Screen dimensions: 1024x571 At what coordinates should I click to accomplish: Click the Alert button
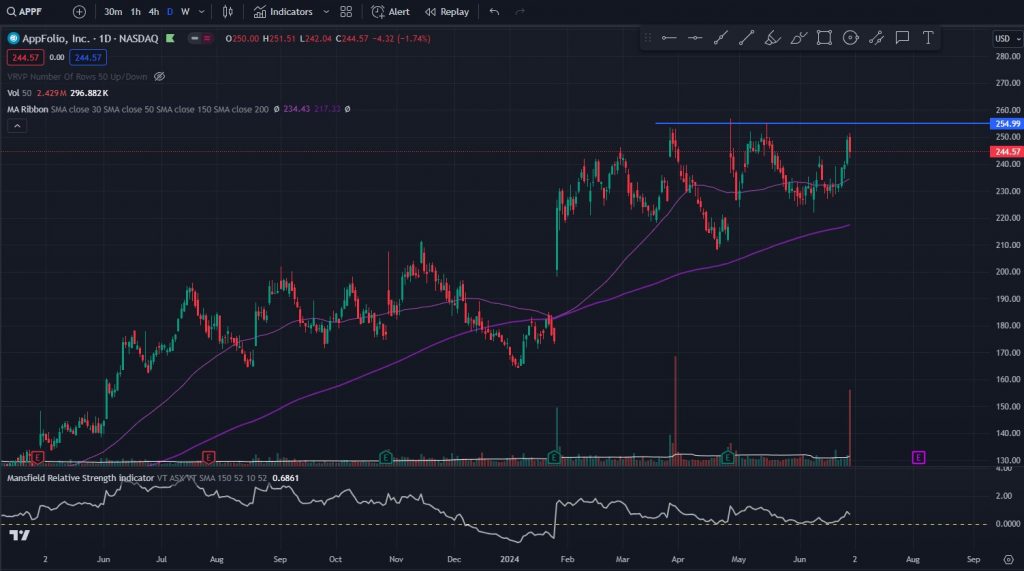coord(390,12)
